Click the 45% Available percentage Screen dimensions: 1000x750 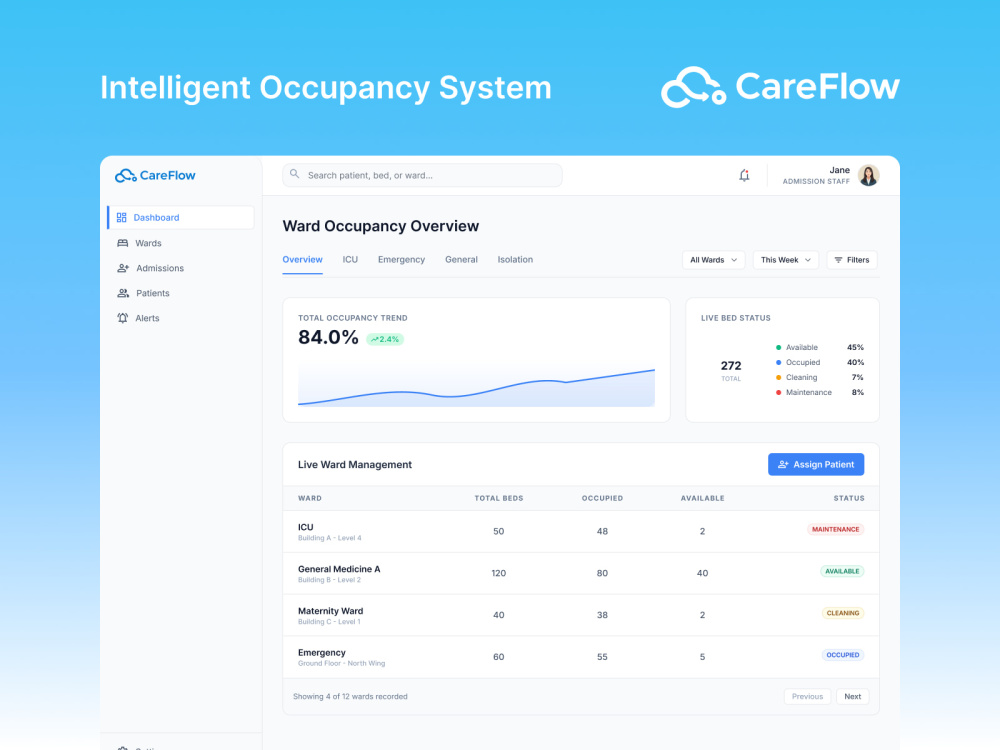tap(855, 348)
